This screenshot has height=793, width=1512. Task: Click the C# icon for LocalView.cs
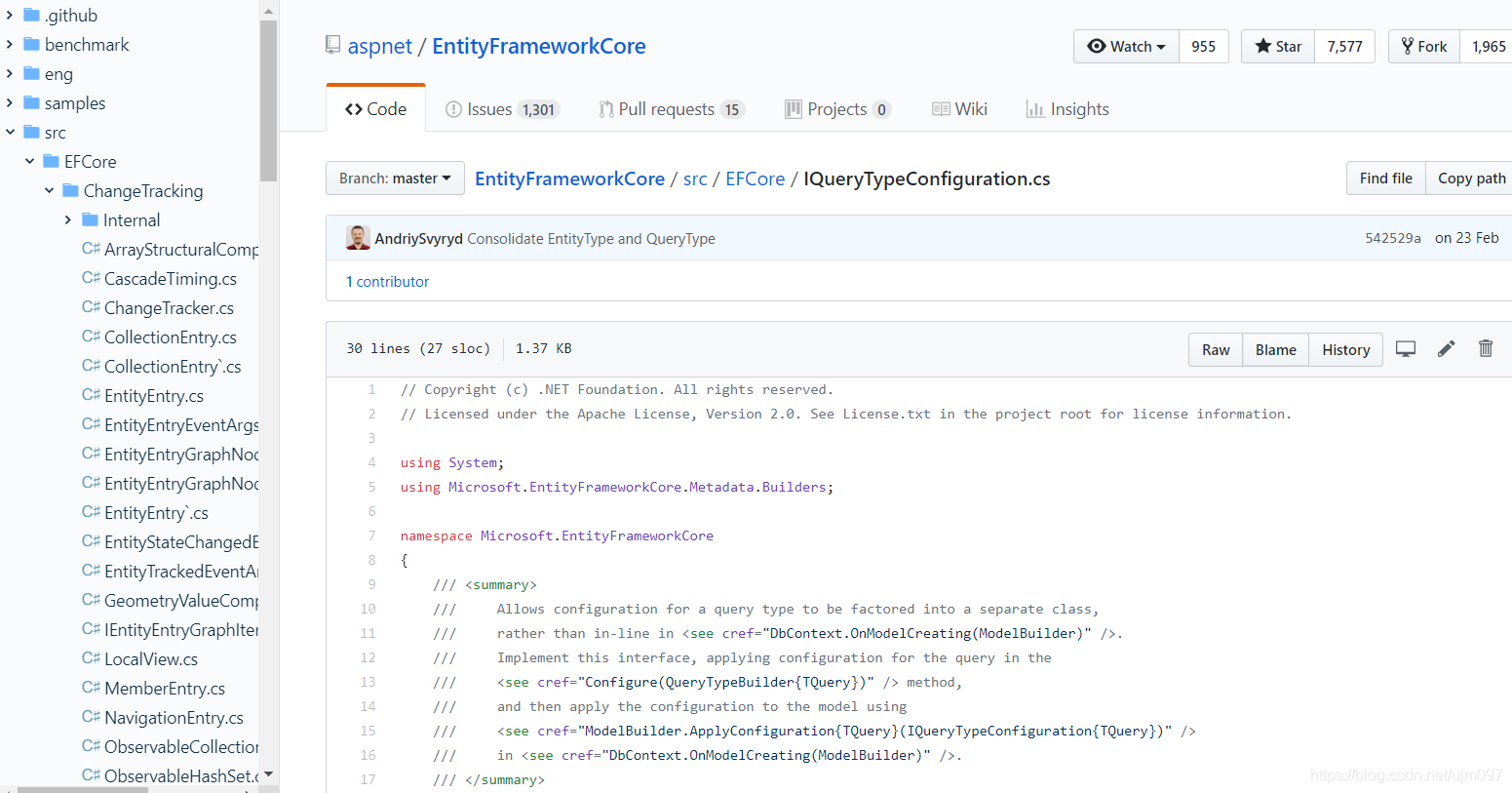tap(91, 658)
